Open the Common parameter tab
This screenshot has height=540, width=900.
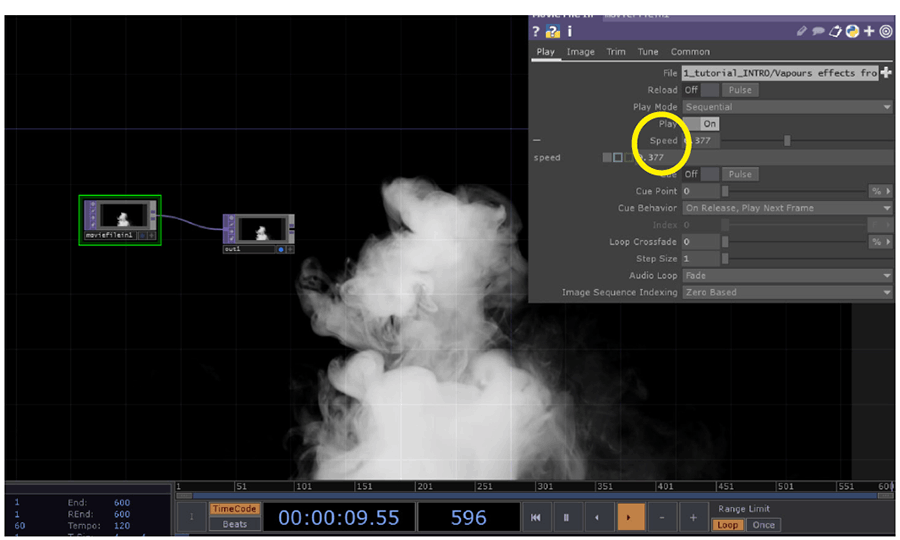[690, 52]
